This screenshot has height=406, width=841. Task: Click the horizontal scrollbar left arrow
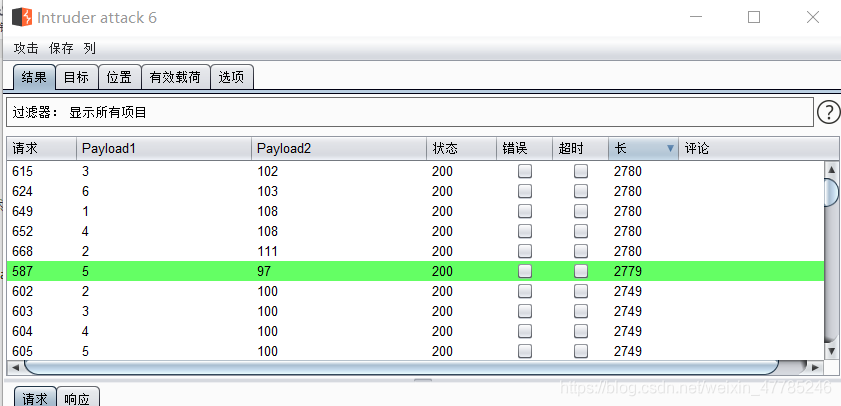tap(15, 367)
